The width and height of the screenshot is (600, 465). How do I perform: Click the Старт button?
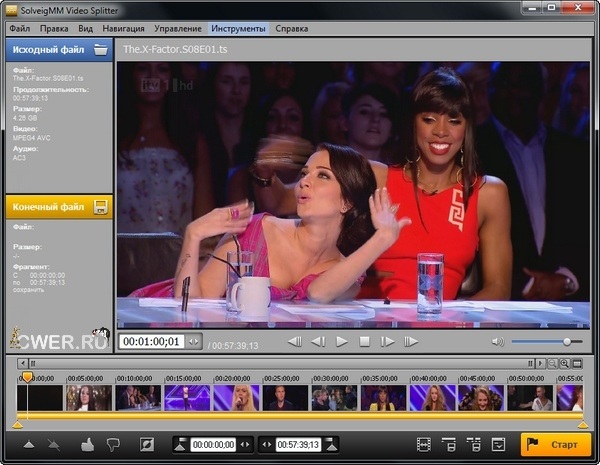556,443
